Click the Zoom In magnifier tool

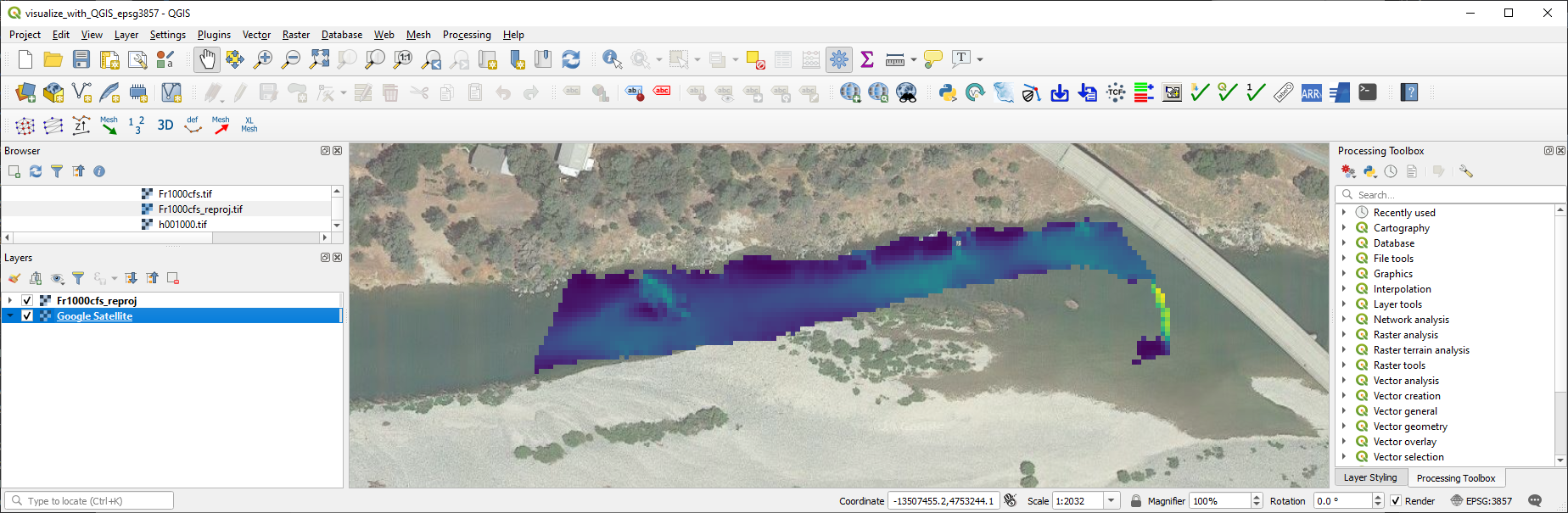[x=263, y=59]
